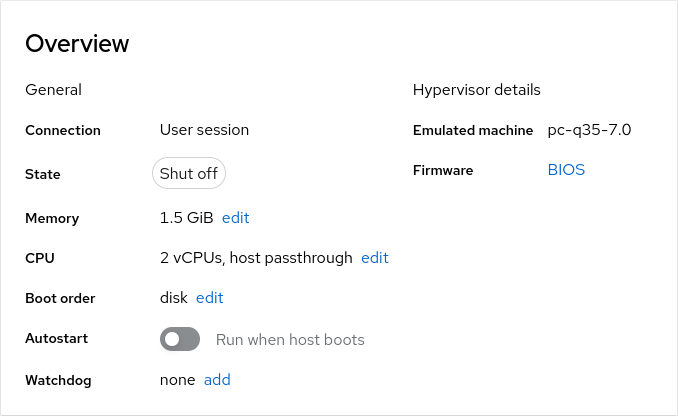
Task: Click the General section title
Action: [x=53, y=90]
